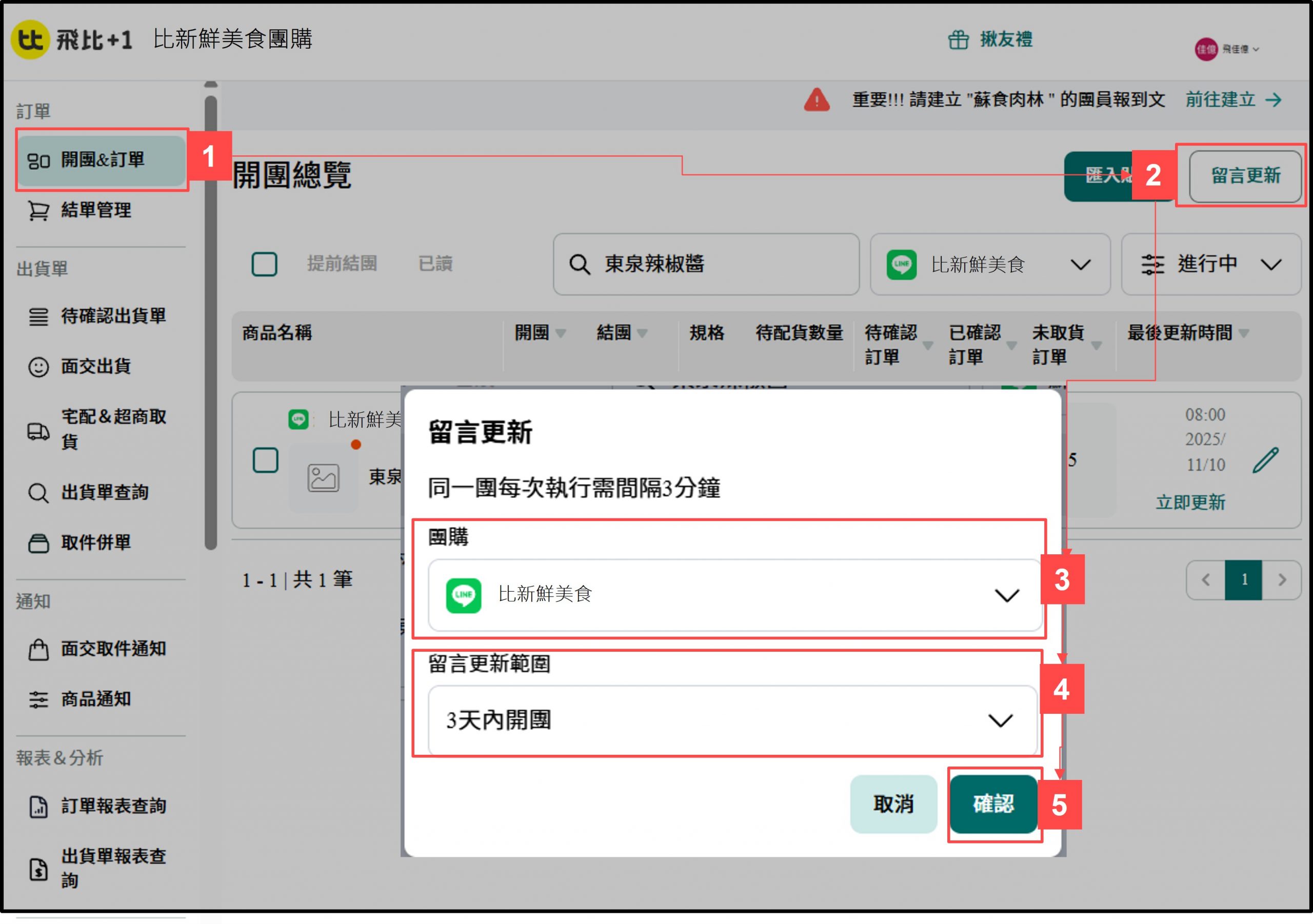Expand the 留言更新範圍 3天內開團 dropdown
The width and height of the screenshot is (1313, 924).
point(732,720)
